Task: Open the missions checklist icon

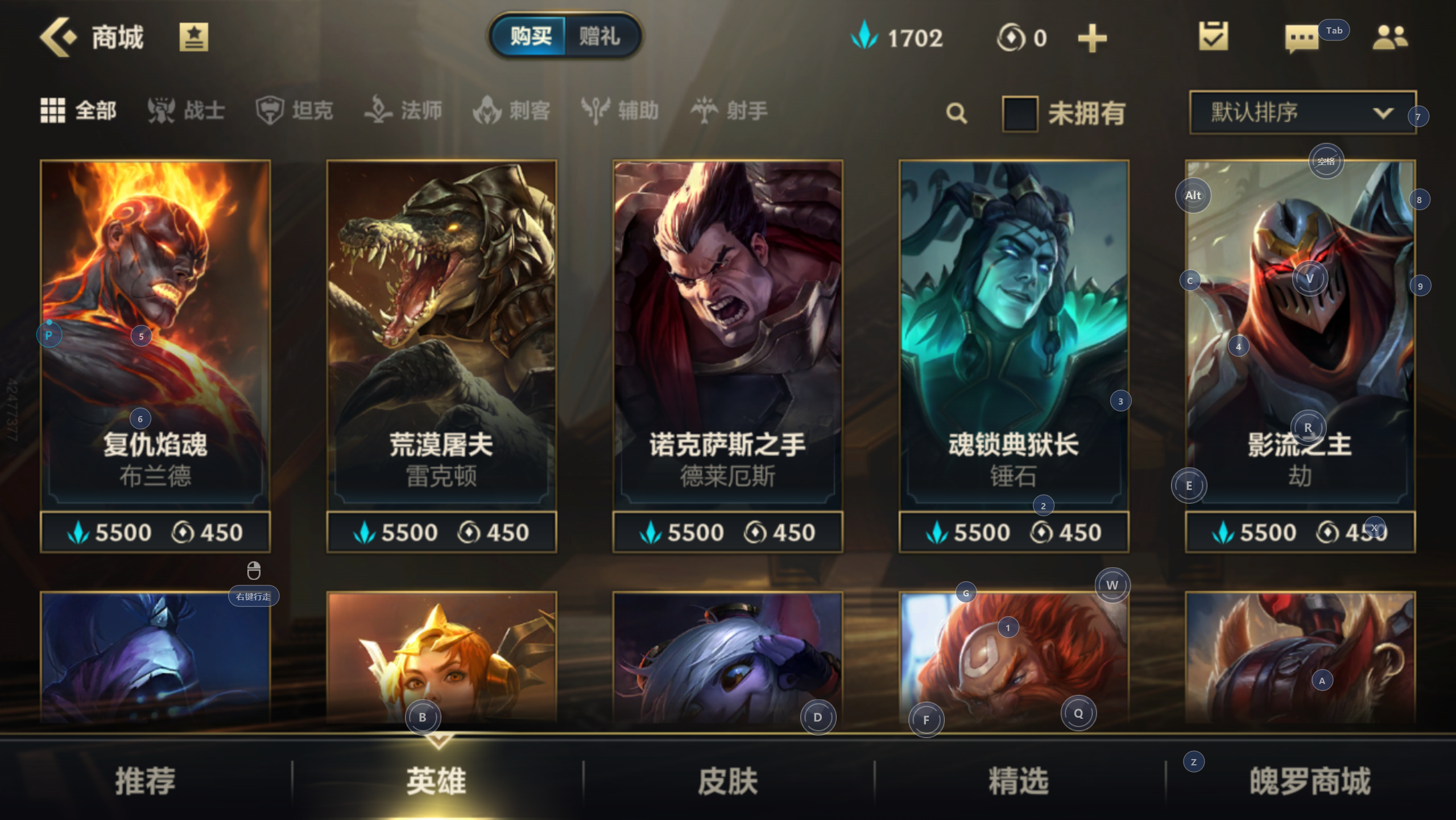Action: point(1213,37)
